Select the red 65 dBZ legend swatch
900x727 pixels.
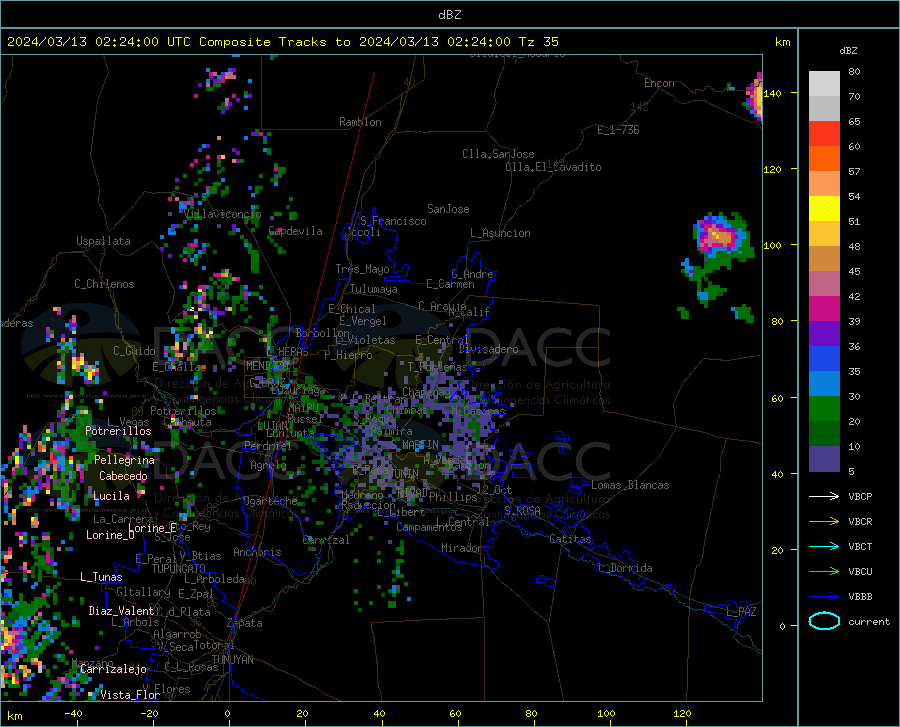click(x=824, y=133)
